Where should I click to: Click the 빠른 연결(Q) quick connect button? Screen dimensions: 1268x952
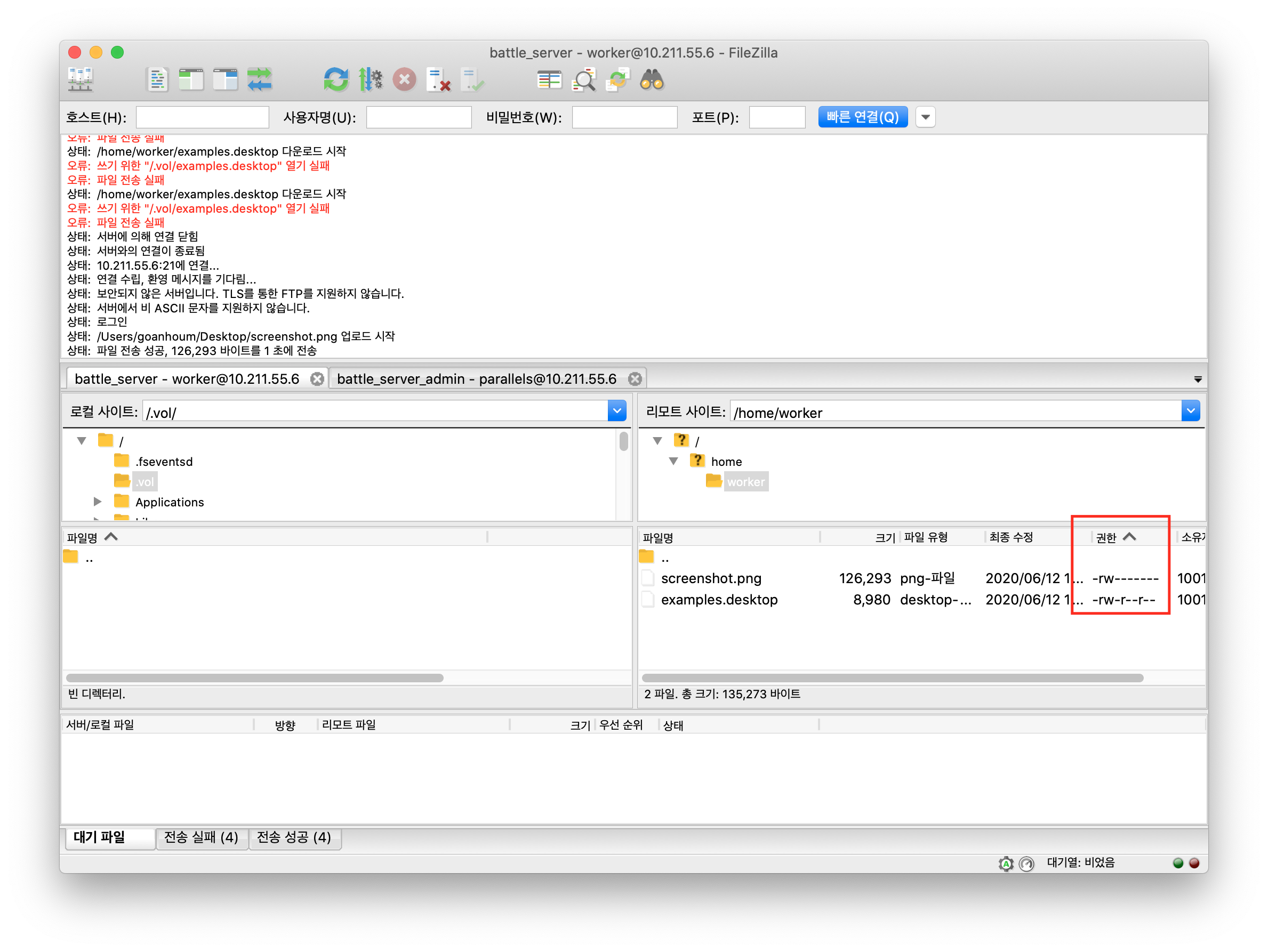click(x=862, y=117)
